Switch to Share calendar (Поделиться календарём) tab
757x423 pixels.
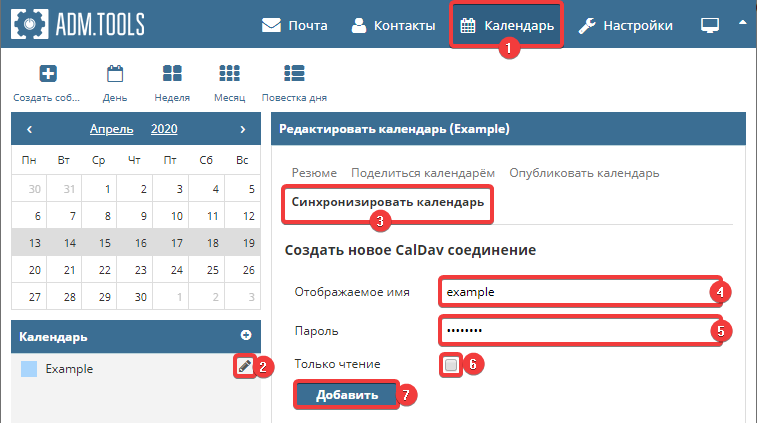(x=423, y=173)
